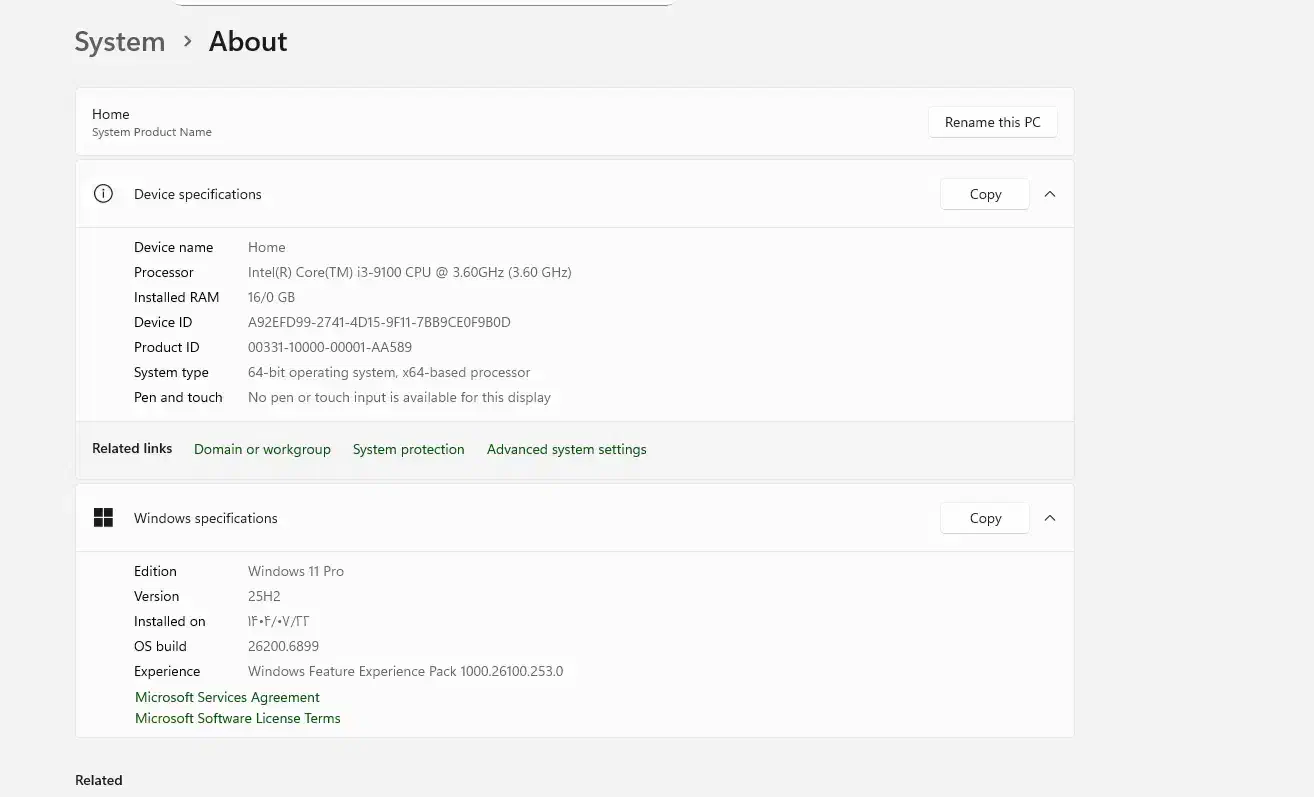
Task: Go back to System via the breadcrumb
Action: point(120,42)
